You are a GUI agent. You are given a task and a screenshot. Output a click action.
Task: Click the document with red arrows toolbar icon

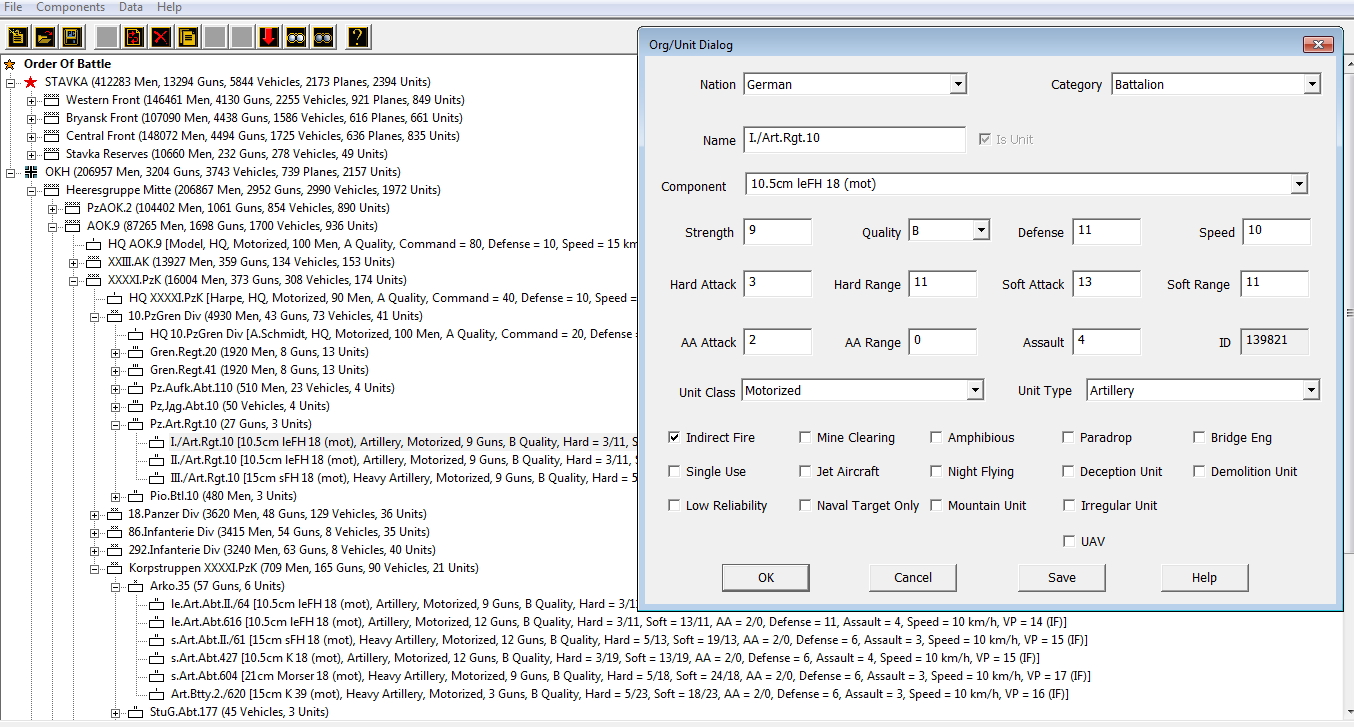point(134,38)
